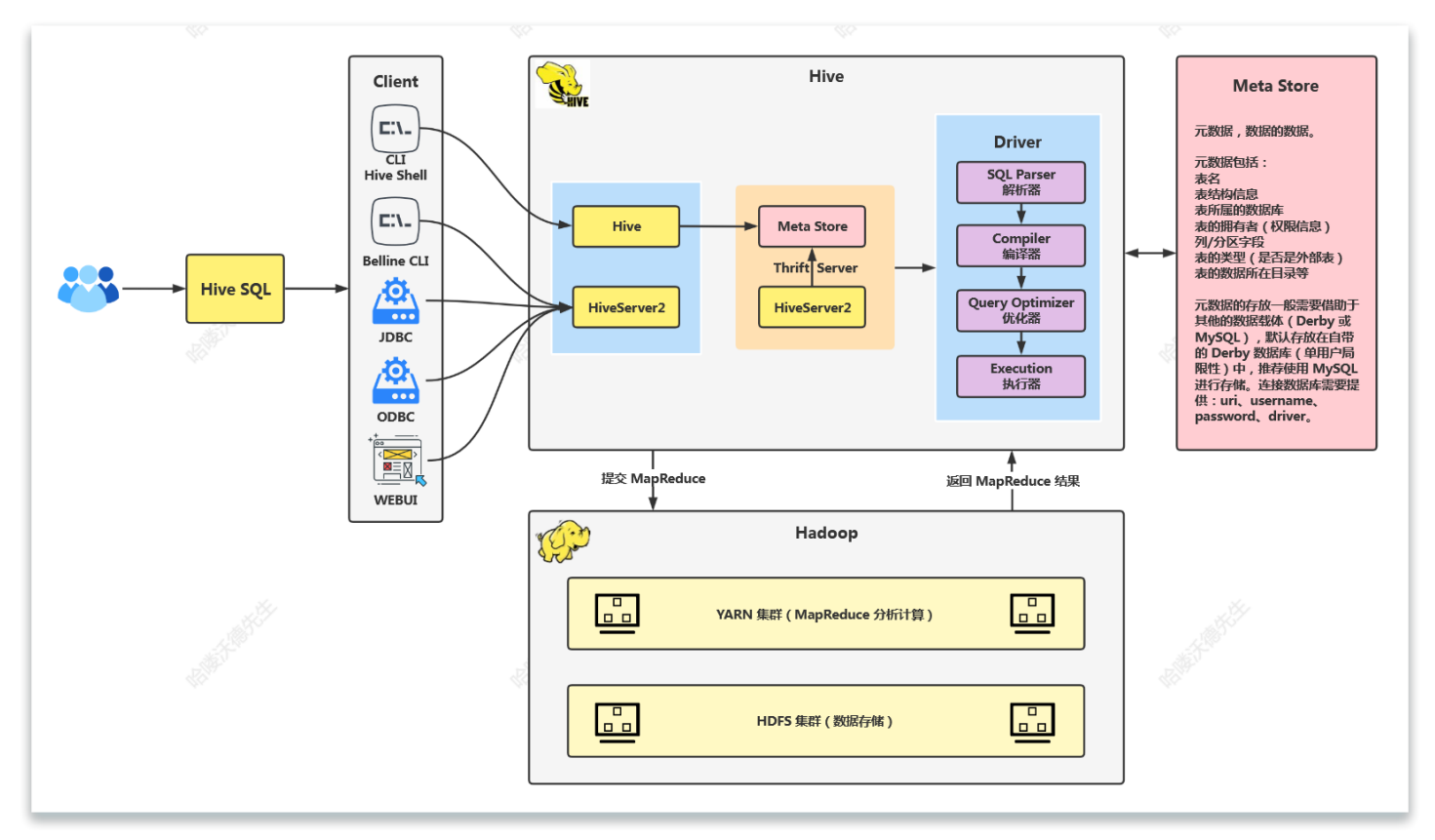Click the Hive container title
1435x840 pixels.
point(826,76)
